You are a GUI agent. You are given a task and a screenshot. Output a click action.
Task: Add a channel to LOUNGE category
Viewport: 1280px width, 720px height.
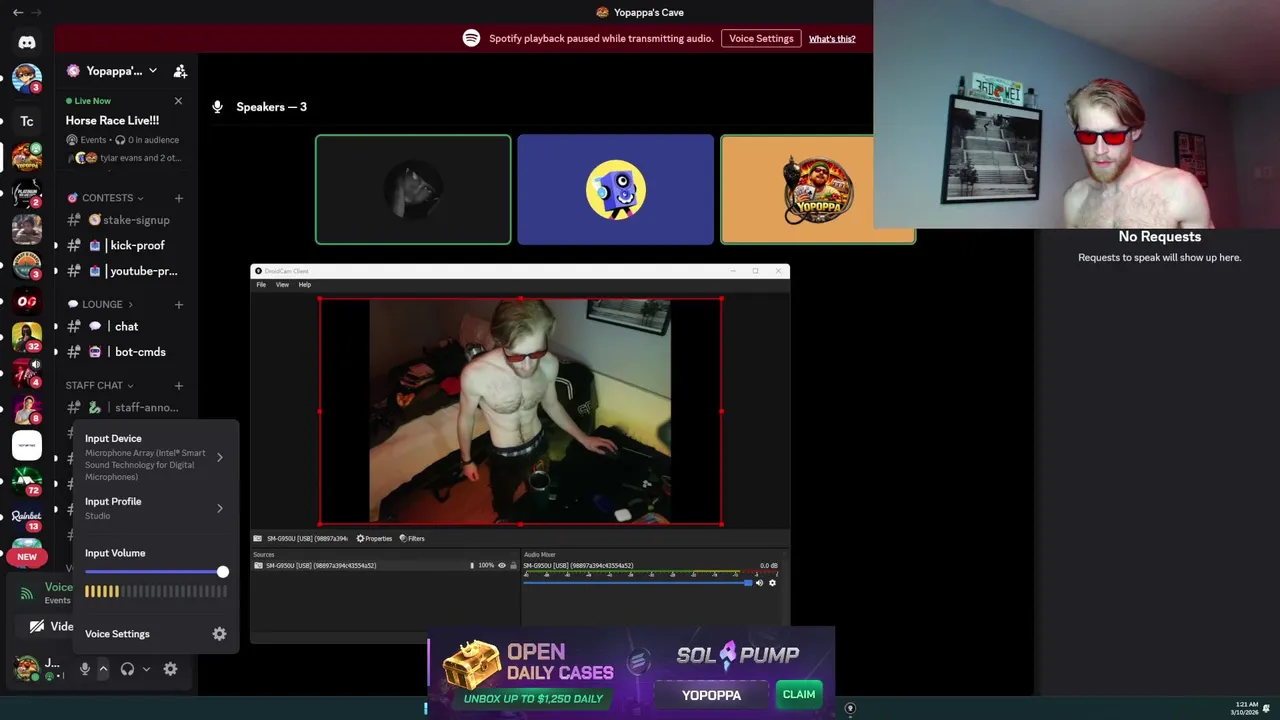tap(179, 304)
